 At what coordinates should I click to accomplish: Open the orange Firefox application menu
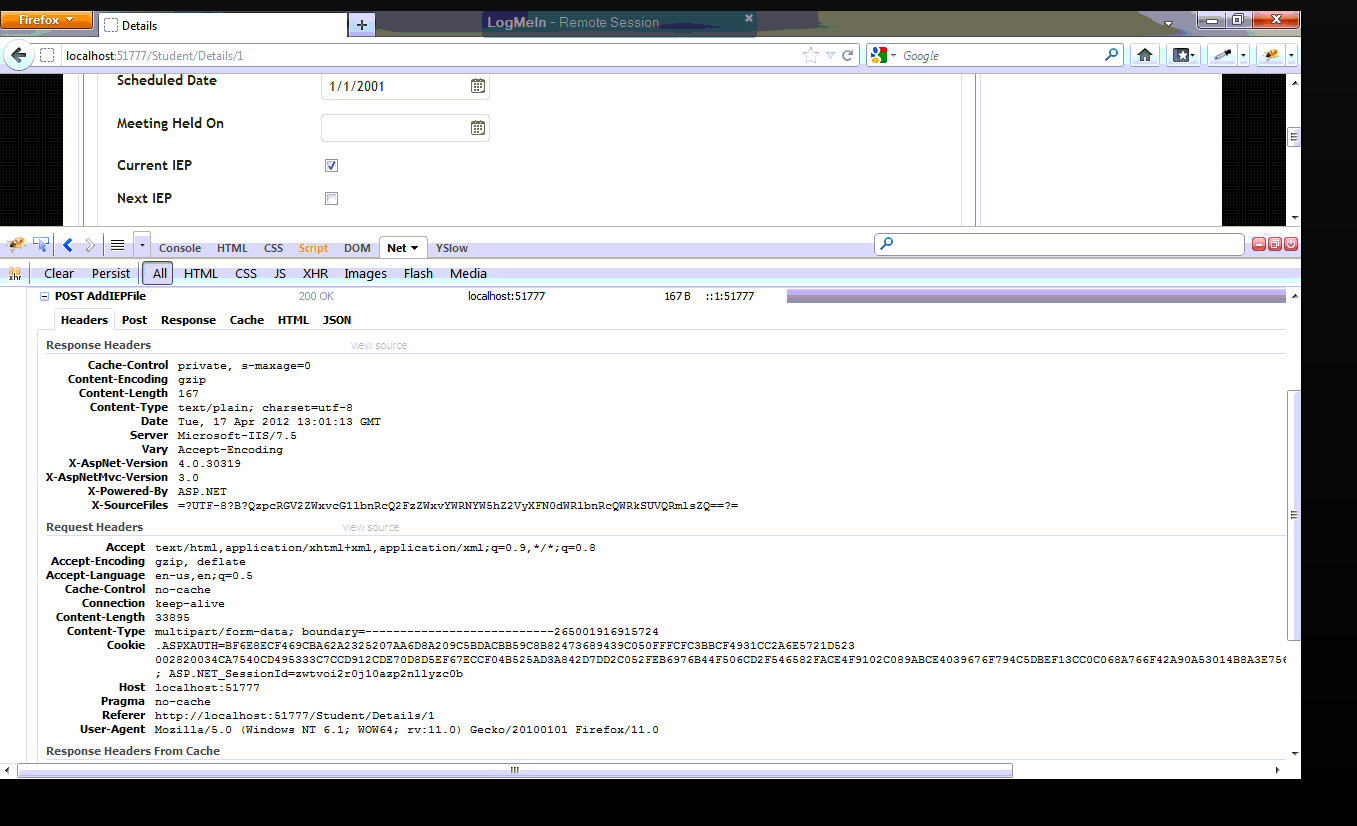coord(47,20)
